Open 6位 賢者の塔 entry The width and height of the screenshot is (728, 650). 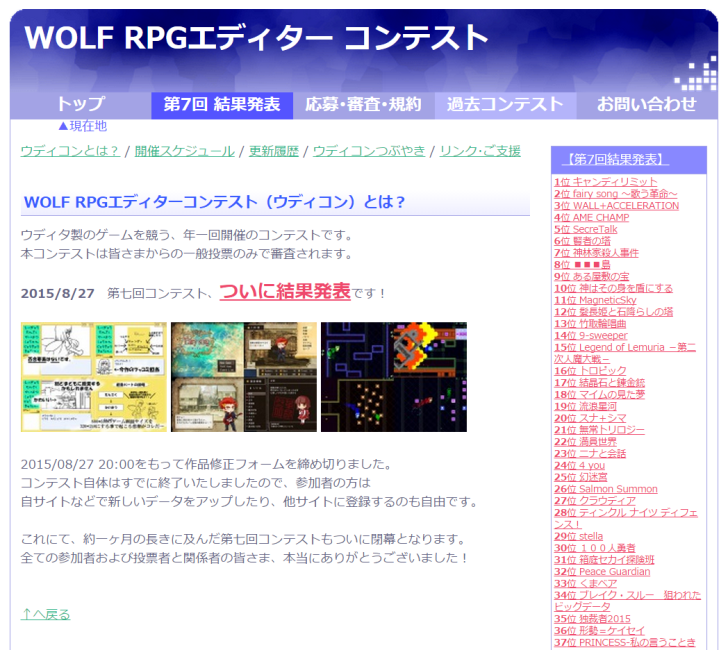582,241
